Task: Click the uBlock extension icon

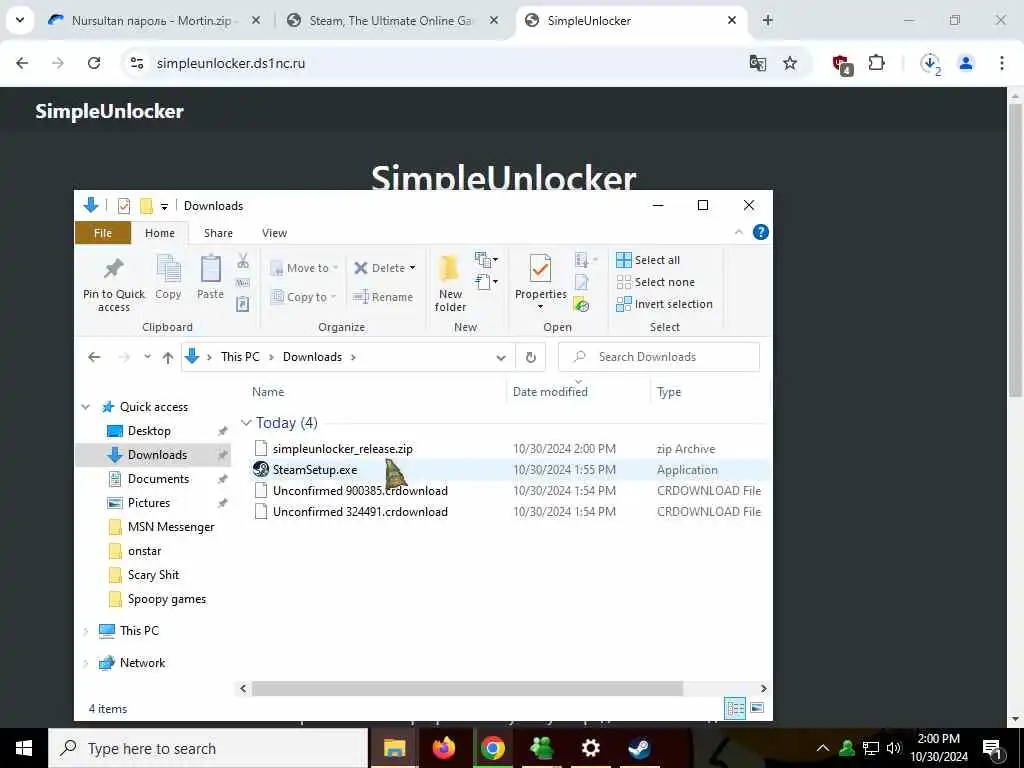Action: click(842, 65)
